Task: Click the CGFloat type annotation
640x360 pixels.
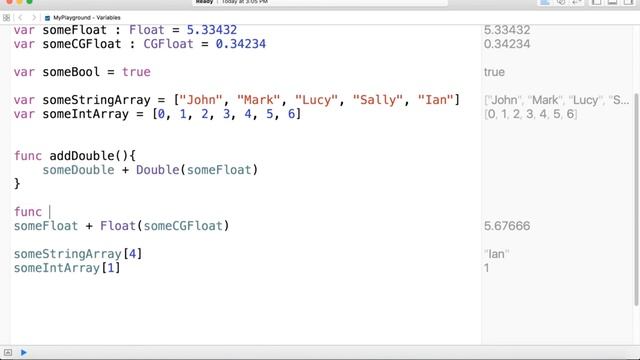Action: point(168,44)
